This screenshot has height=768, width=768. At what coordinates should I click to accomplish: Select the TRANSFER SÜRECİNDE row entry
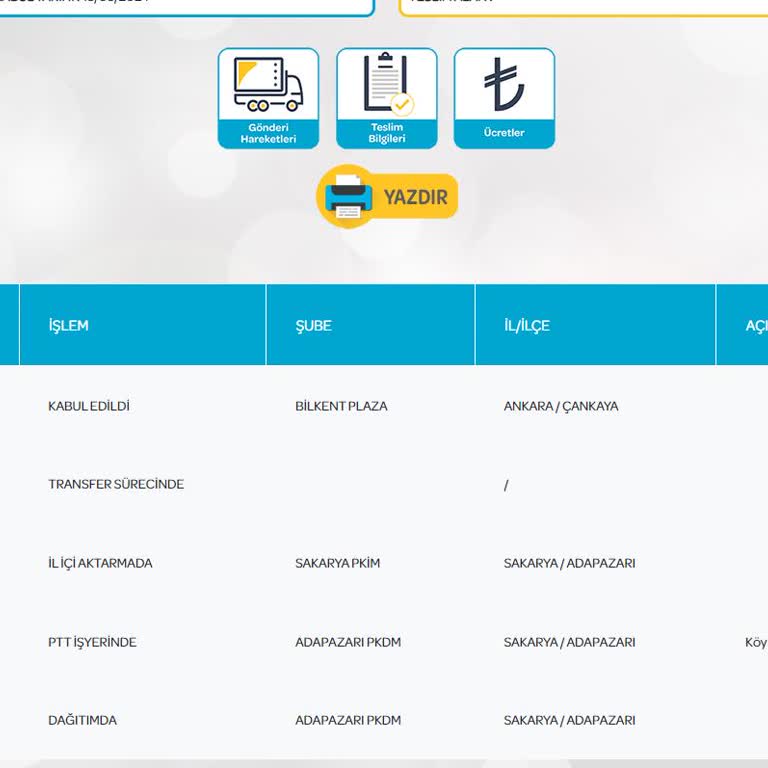click(116, 484)
